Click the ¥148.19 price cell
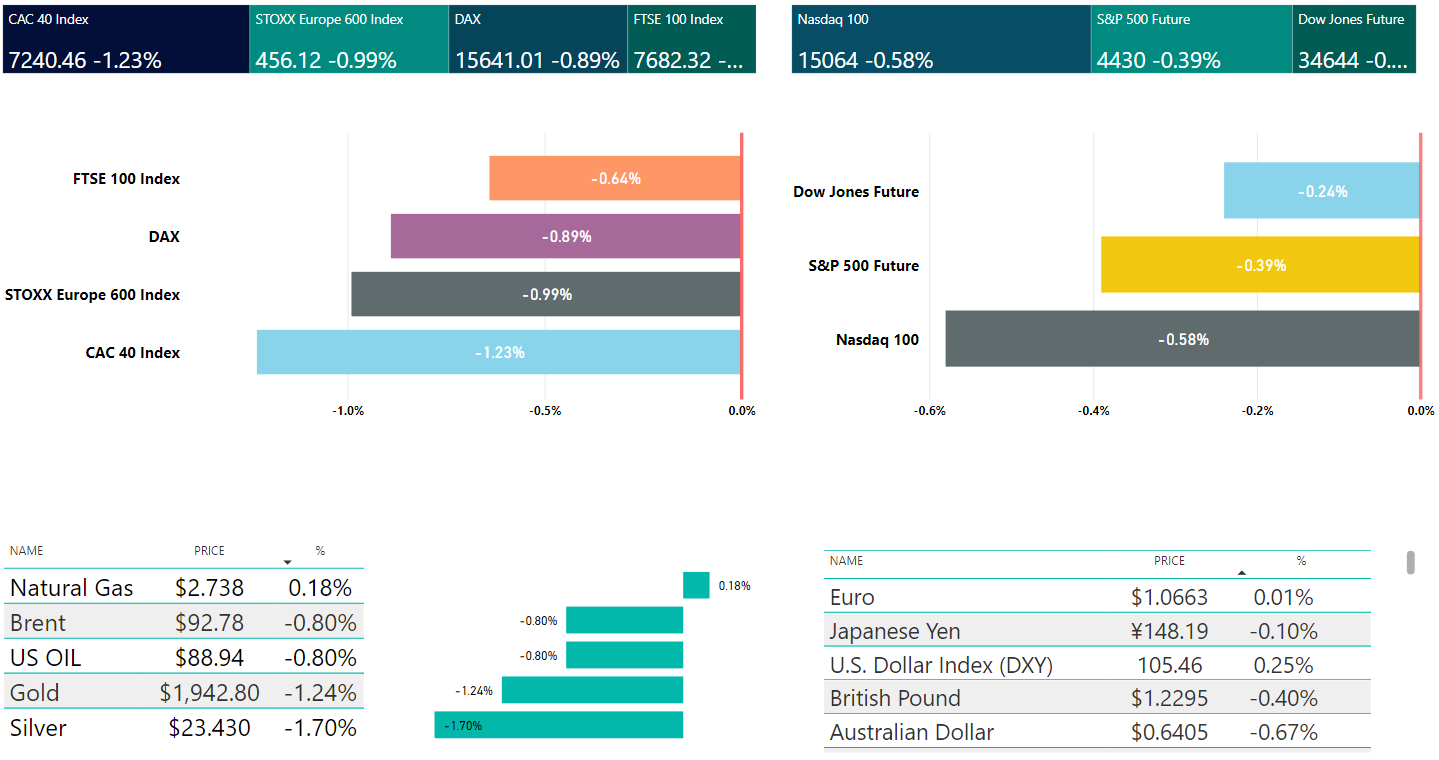The height and width of the screenshot is (760, 1439). pyautogui.click(x=1169, y=631)
